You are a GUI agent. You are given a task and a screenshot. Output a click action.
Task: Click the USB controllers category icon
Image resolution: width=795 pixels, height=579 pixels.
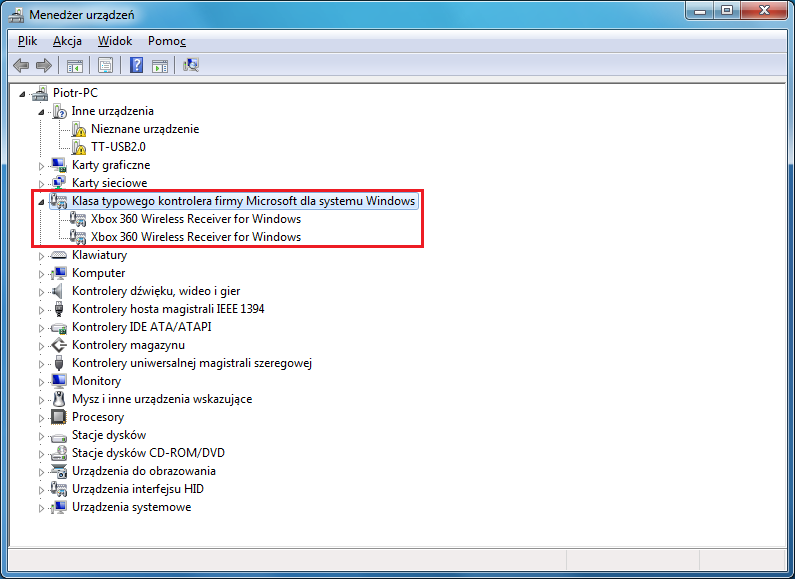[59, 363]
